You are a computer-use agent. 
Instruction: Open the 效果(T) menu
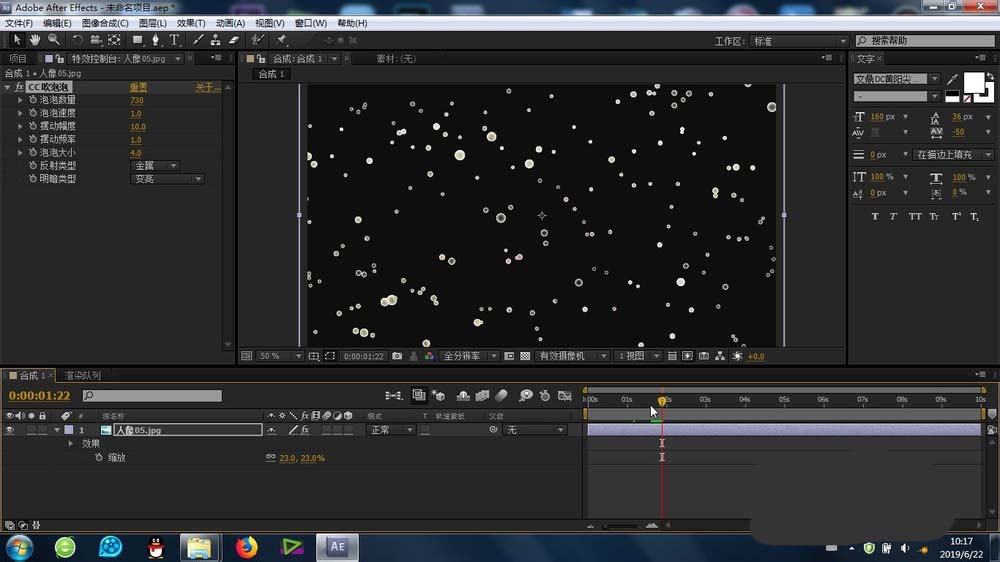[190, 23]
